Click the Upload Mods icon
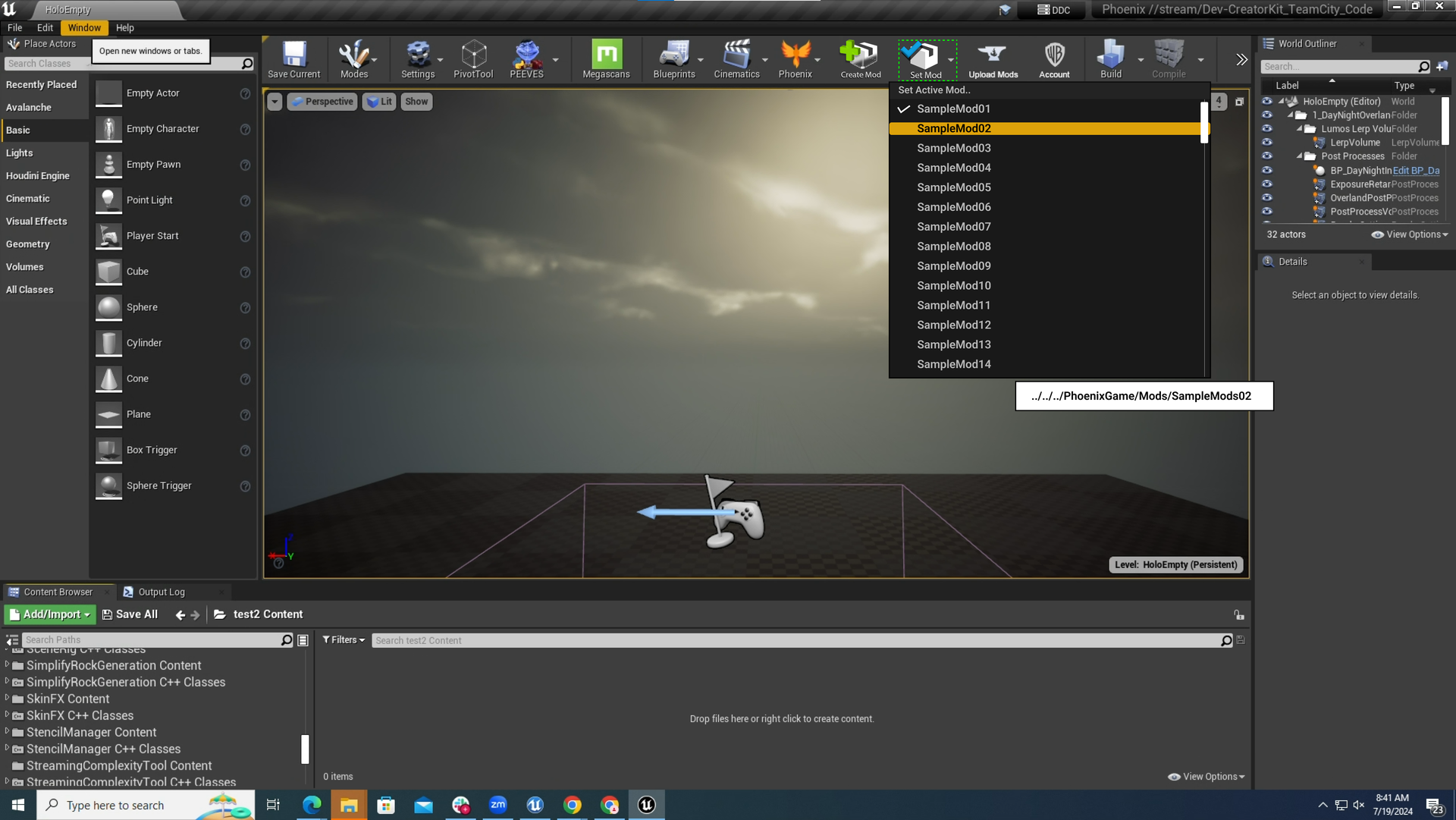 click(993, 59)
